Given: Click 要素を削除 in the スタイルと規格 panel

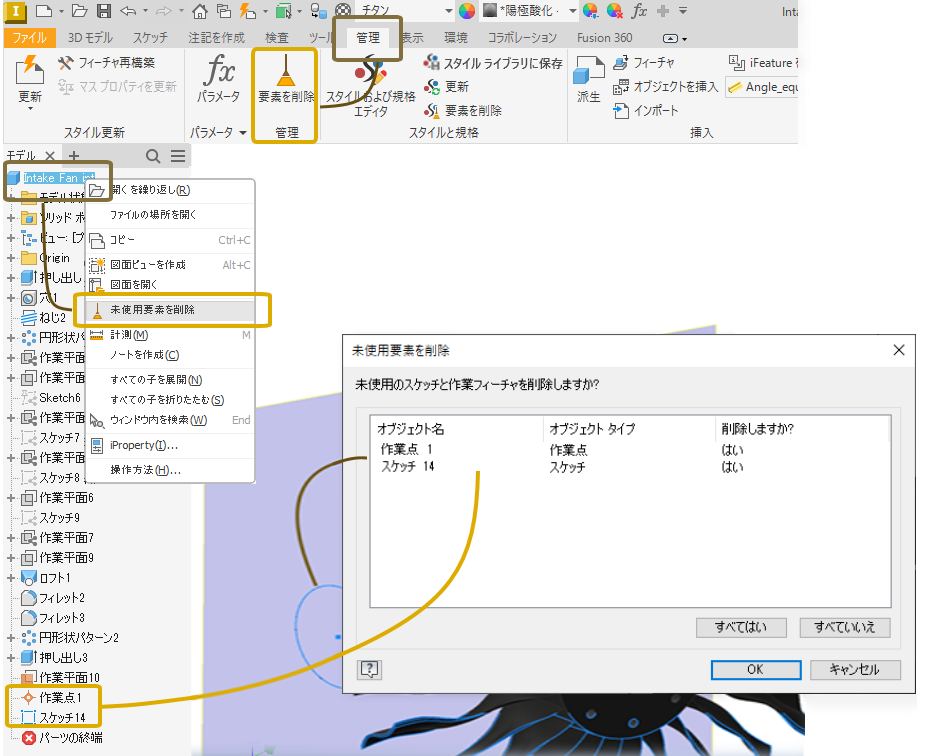Looking at the screenshot, I should click(x=463, y=110).
